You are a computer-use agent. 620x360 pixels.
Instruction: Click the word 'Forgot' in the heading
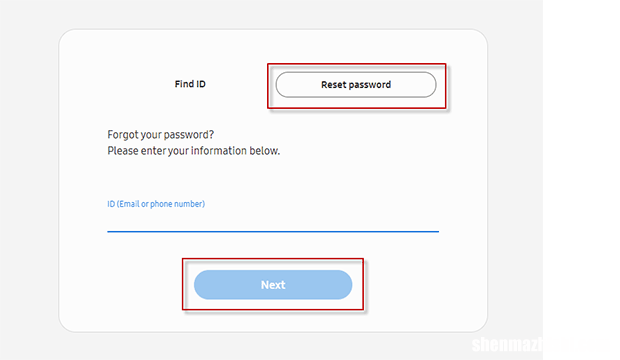click(122, 135)
